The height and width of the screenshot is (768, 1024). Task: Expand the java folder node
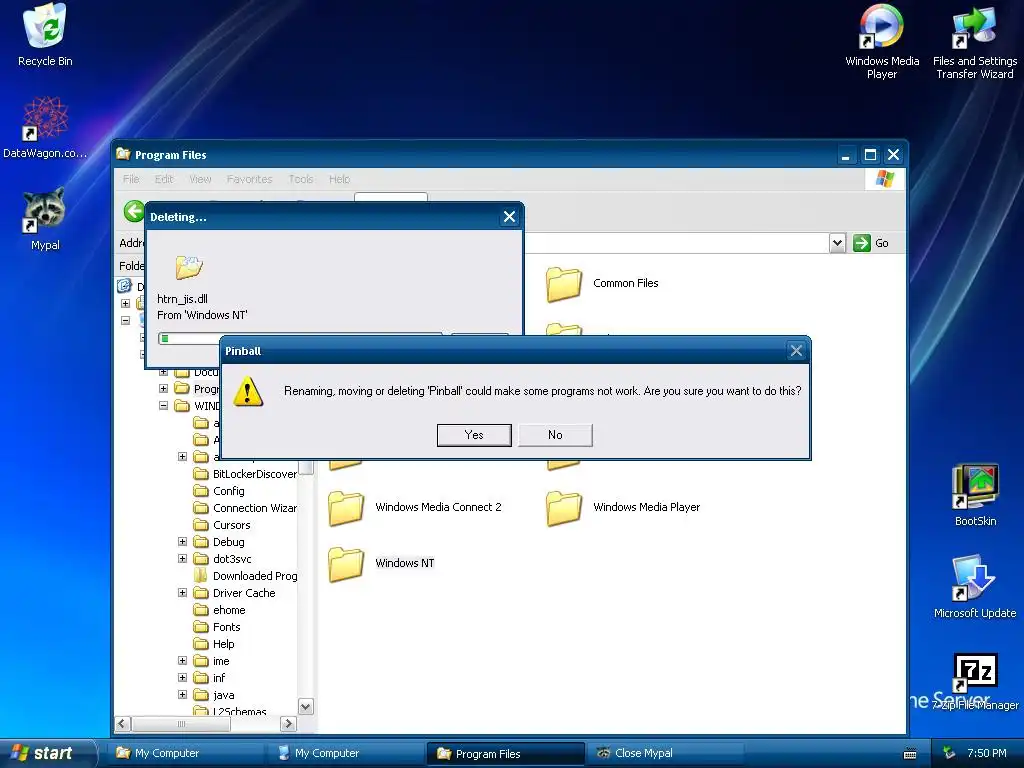tap(182, 695)
